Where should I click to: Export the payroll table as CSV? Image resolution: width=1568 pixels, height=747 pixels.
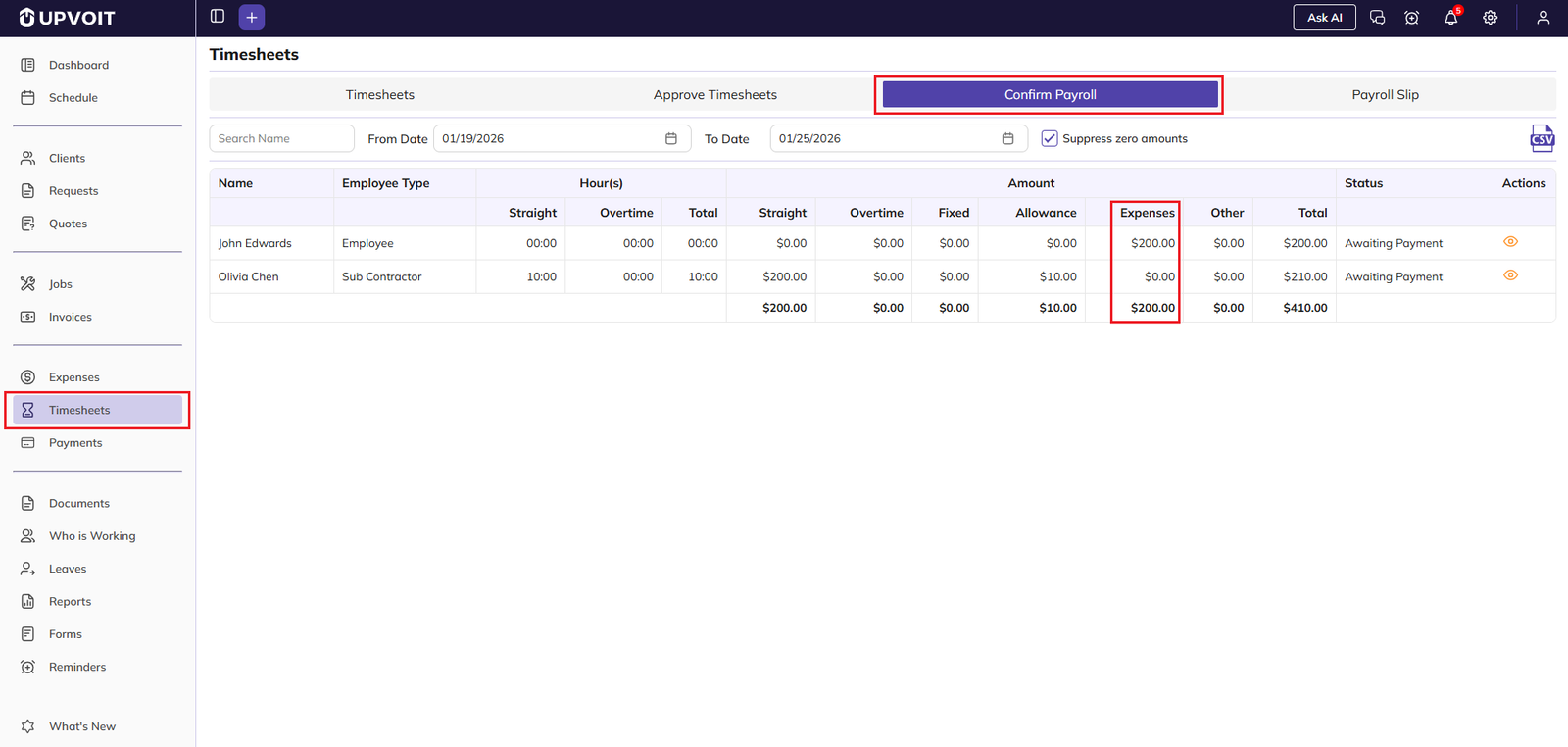1542,138
